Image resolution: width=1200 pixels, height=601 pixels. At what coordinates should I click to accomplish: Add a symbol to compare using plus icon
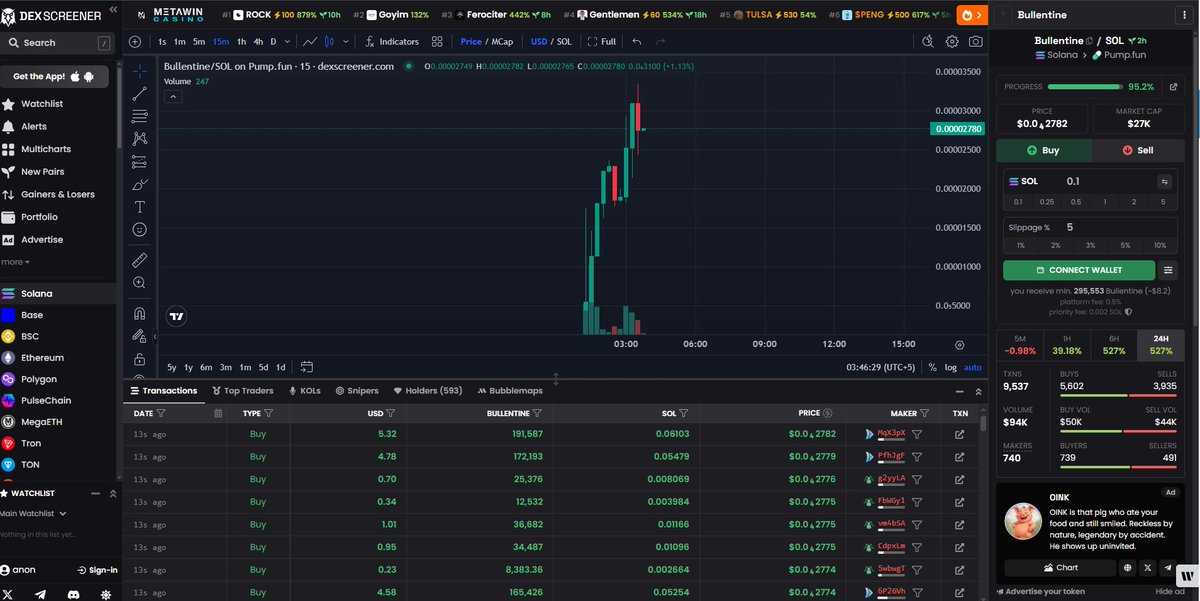pyautogui.click(x=135, y=42)
